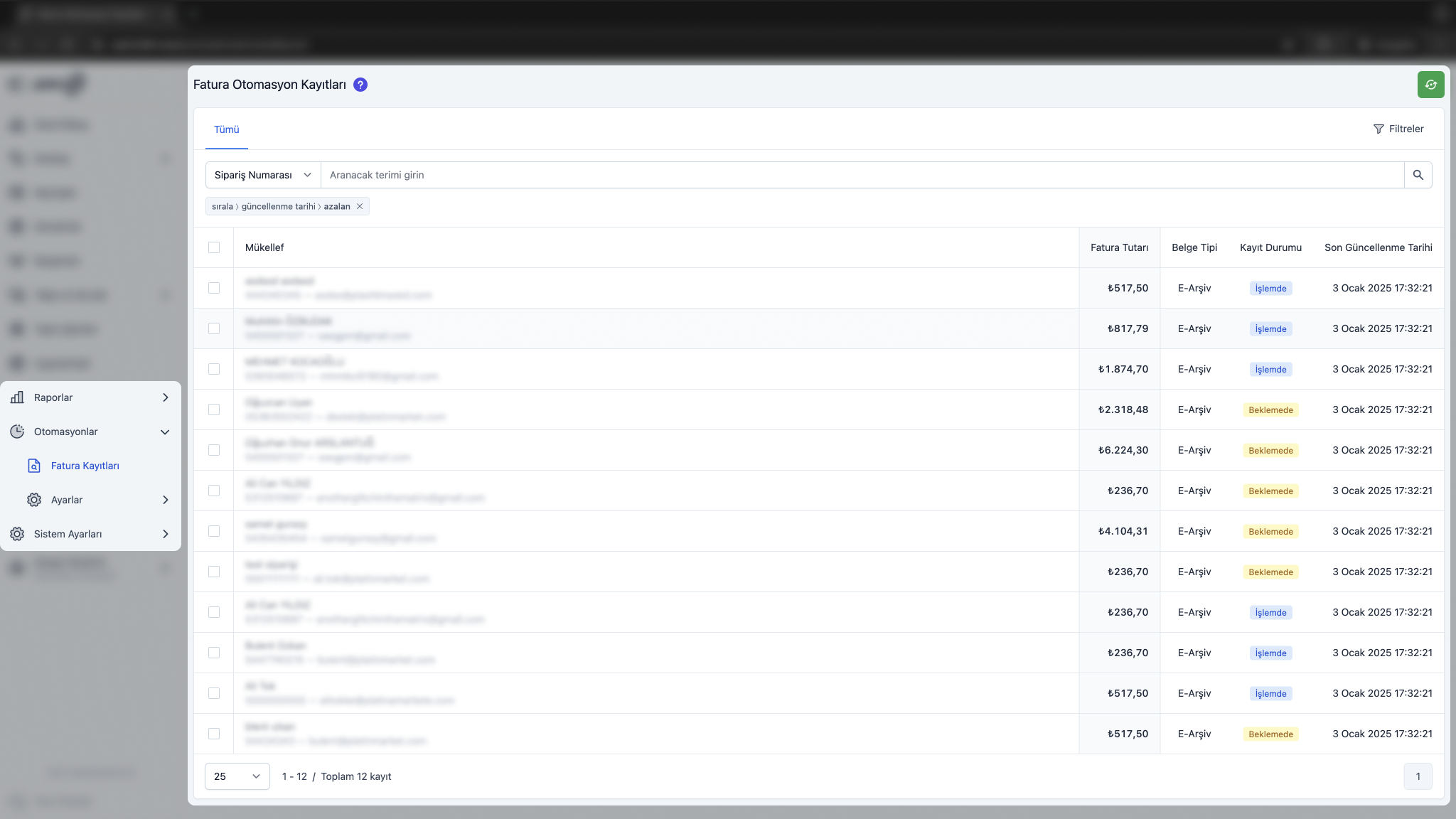Viewport: 1456px width, 819px height.
Task: Check the row with ₺6.224,30 amount
Action: (x=214, y=450)
